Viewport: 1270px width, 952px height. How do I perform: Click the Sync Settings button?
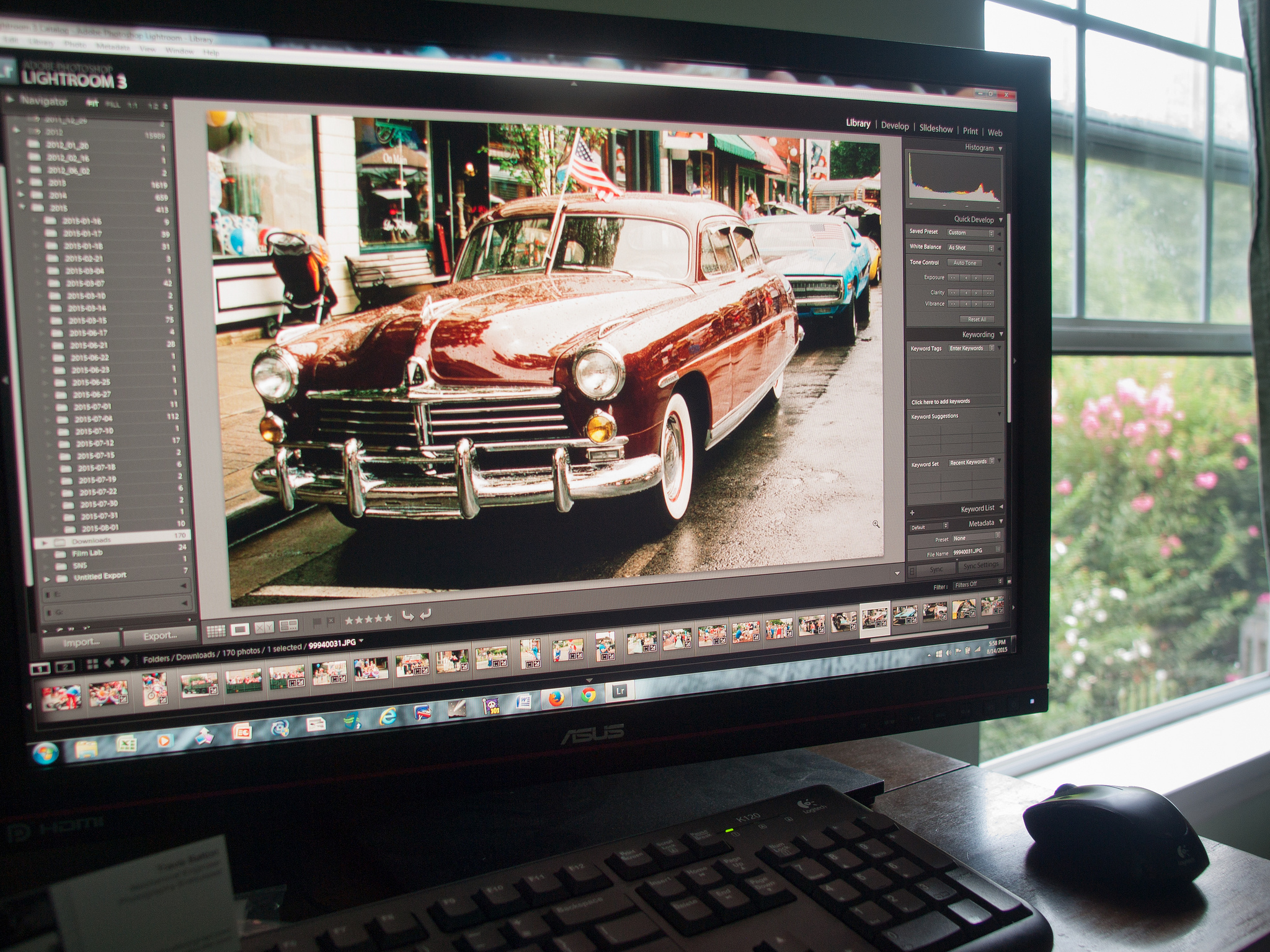click(x=980, y=565)
